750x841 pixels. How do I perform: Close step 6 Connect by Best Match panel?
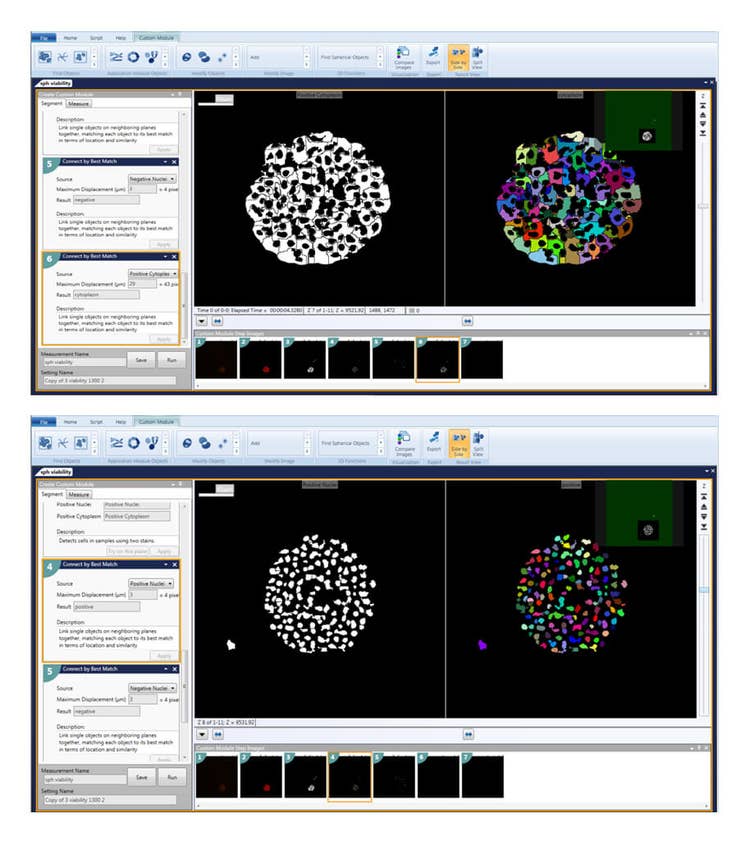click(x=175, y=258)
